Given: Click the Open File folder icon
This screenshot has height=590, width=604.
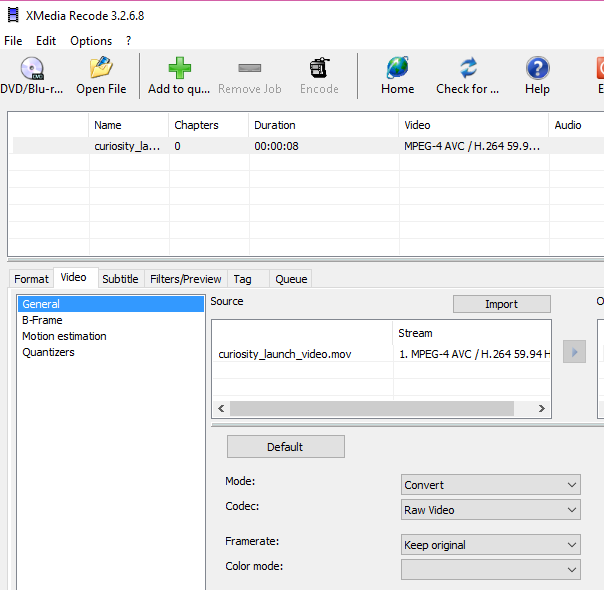Looking at the screenshot, I should (x=101, y=69).
